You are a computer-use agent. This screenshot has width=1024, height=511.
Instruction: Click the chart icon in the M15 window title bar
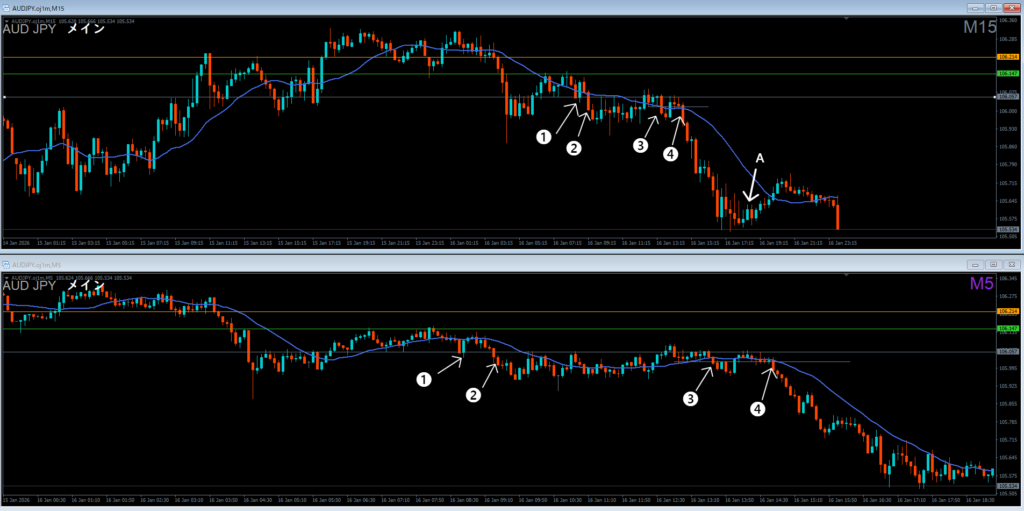point(6,8)
